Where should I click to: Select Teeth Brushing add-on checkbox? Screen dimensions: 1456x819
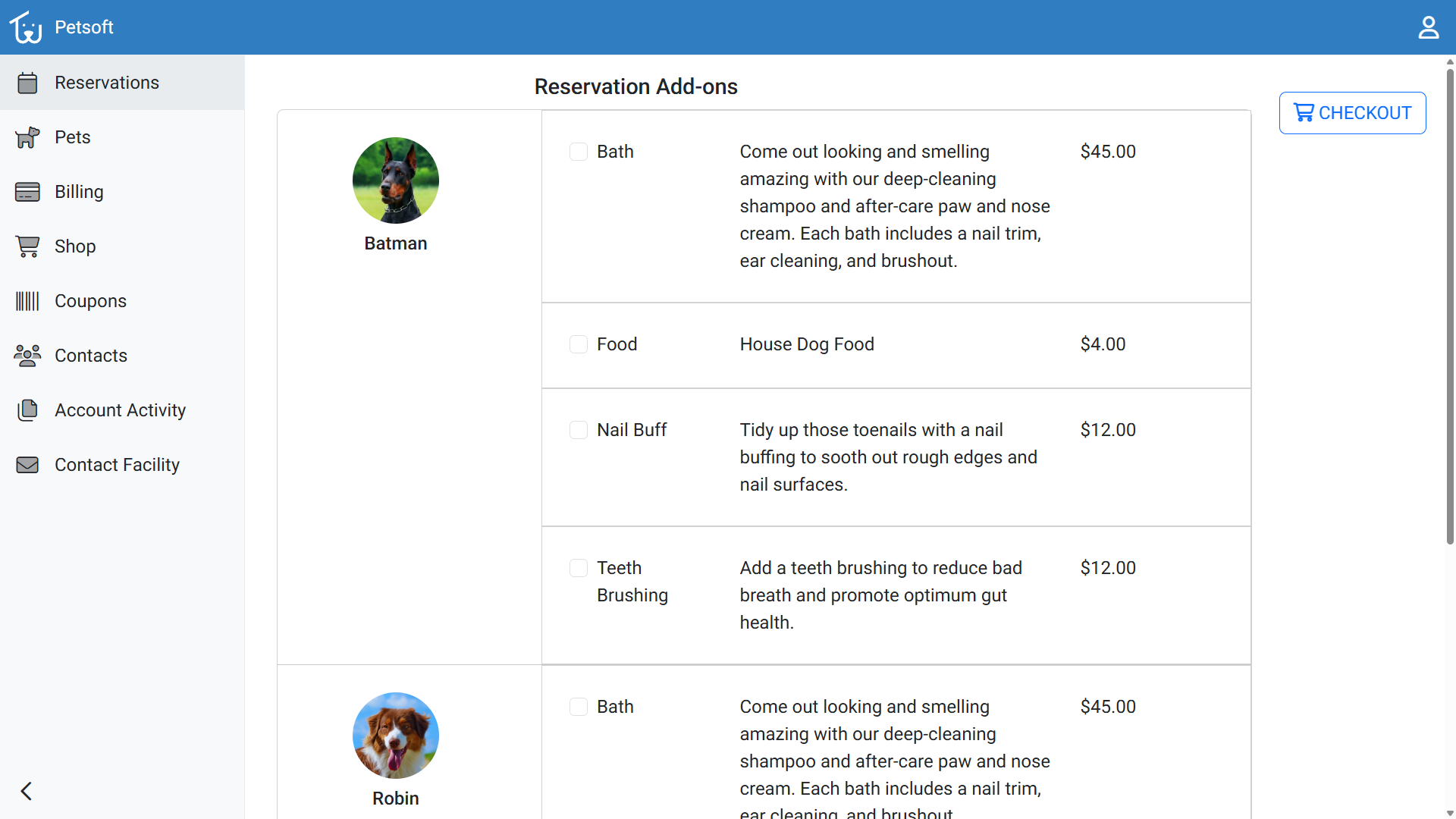(579, 568)
